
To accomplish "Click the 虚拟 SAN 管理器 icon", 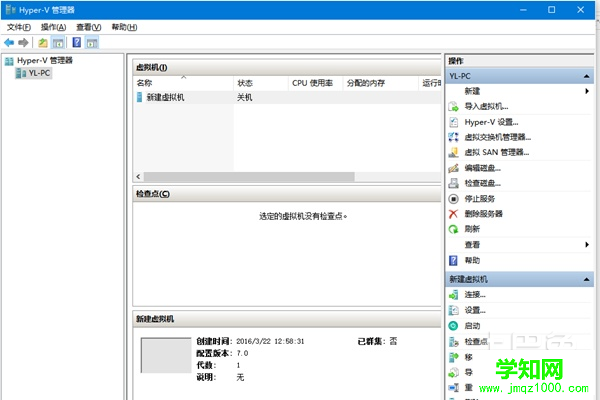I will tap(453, 152).
